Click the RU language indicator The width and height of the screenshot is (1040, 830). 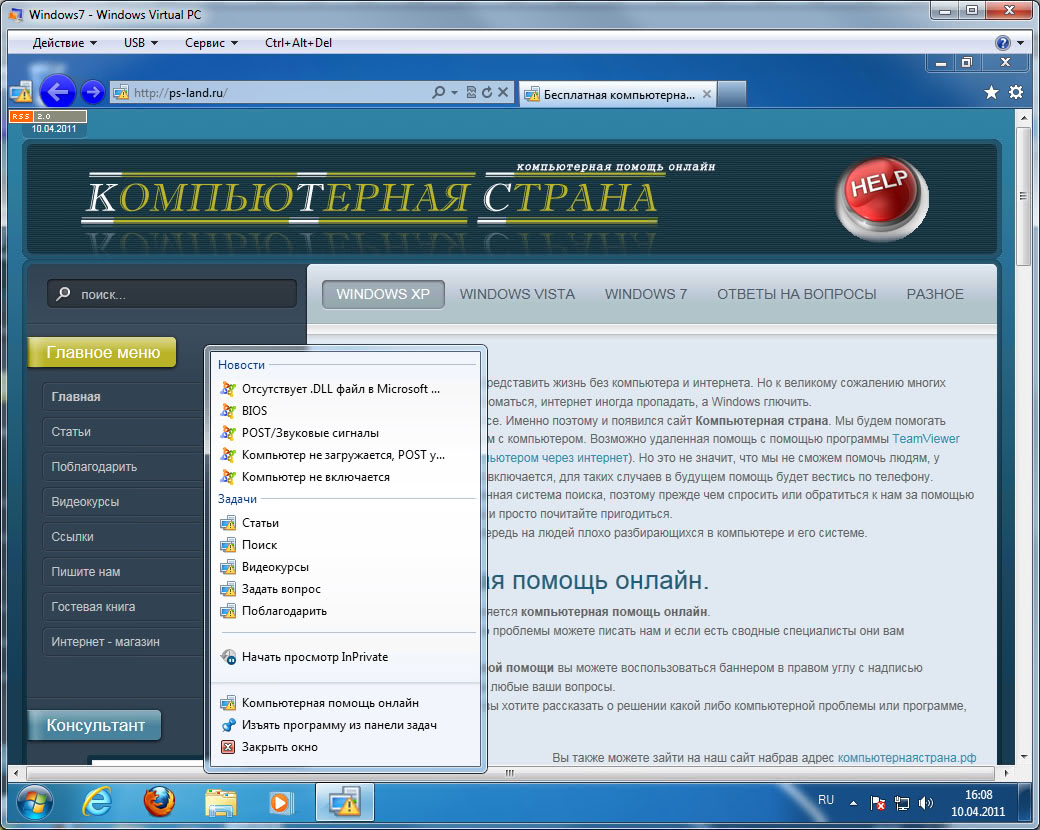pos(826,800)
